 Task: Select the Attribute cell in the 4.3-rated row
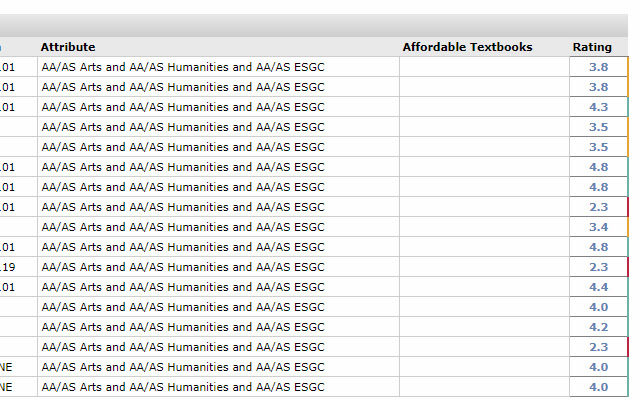pyautogui.click(x=183, y=107)
